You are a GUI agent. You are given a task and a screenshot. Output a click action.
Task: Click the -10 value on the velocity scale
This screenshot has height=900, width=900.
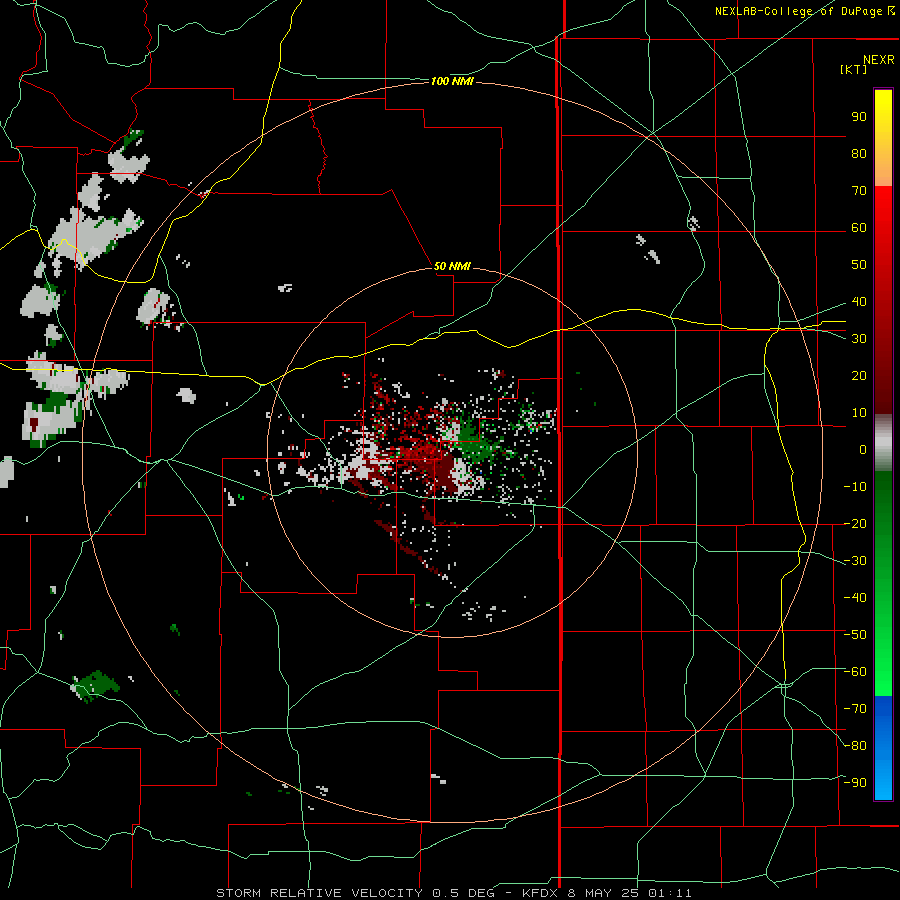tap(855, 487)
